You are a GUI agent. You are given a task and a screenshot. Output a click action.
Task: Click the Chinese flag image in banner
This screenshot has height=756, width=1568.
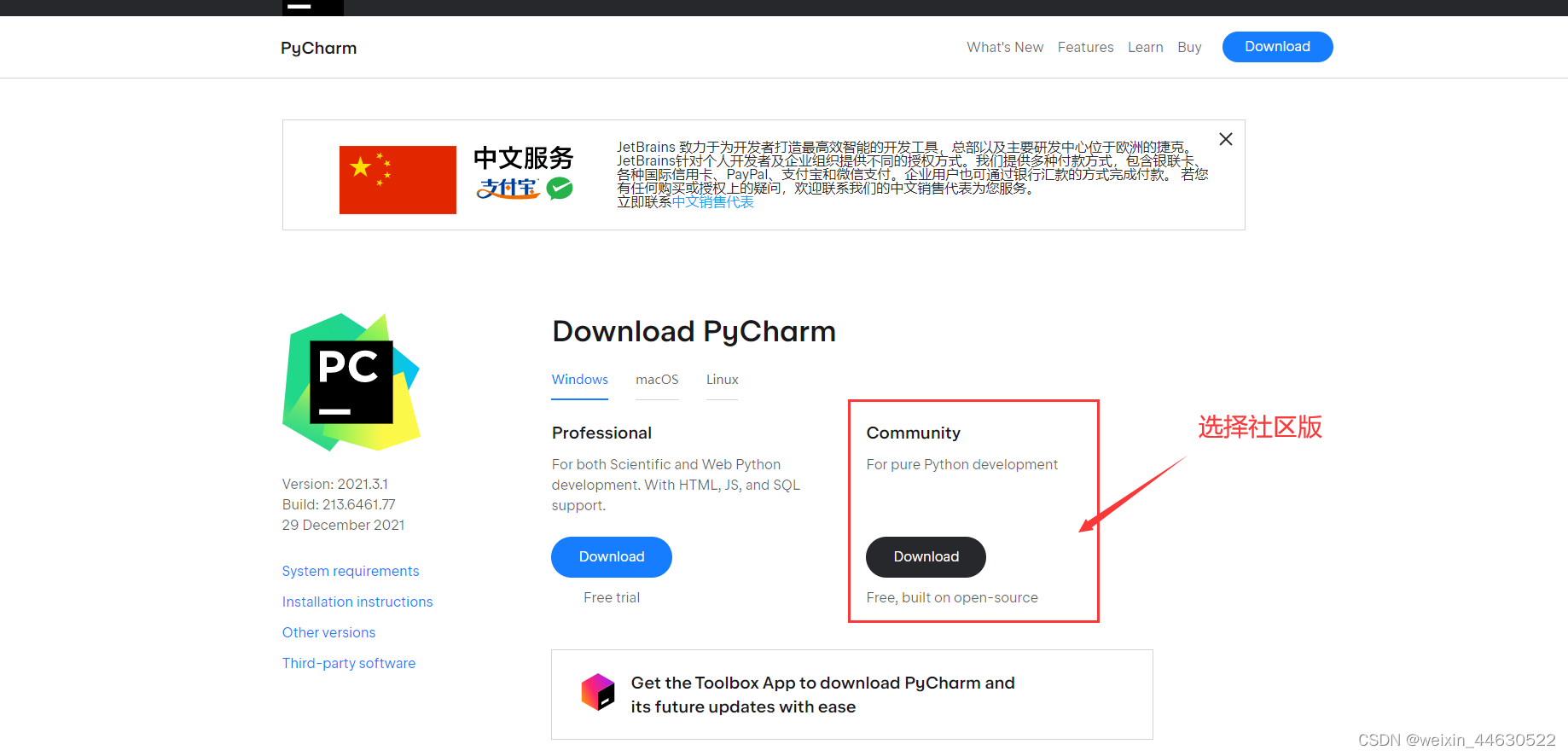(x=398, y=180)
